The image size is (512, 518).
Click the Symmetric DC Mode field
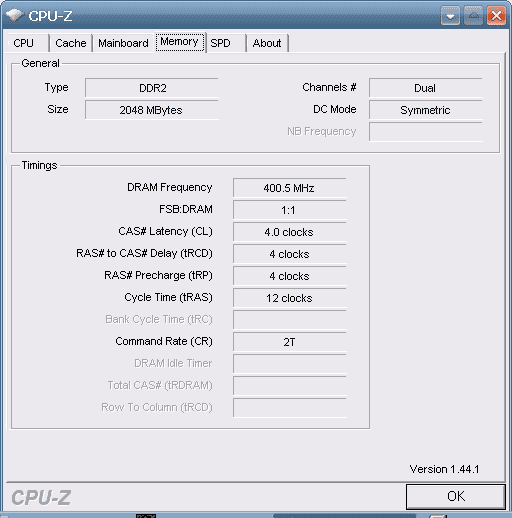[x=426, y=110]
